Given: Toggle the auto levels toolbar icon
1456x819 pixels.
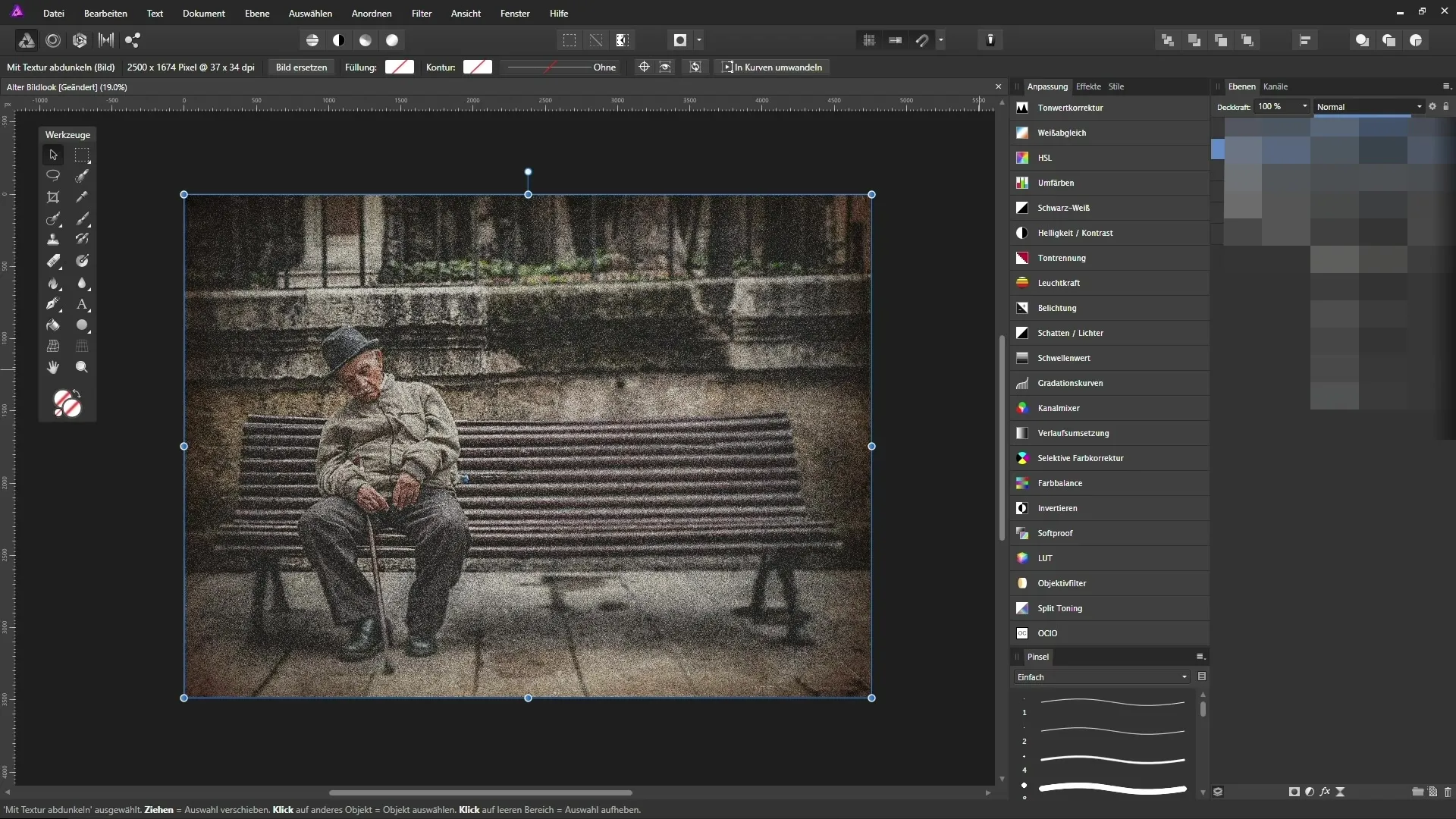Looking at the screenshot, I should click(x=312, y=40).
